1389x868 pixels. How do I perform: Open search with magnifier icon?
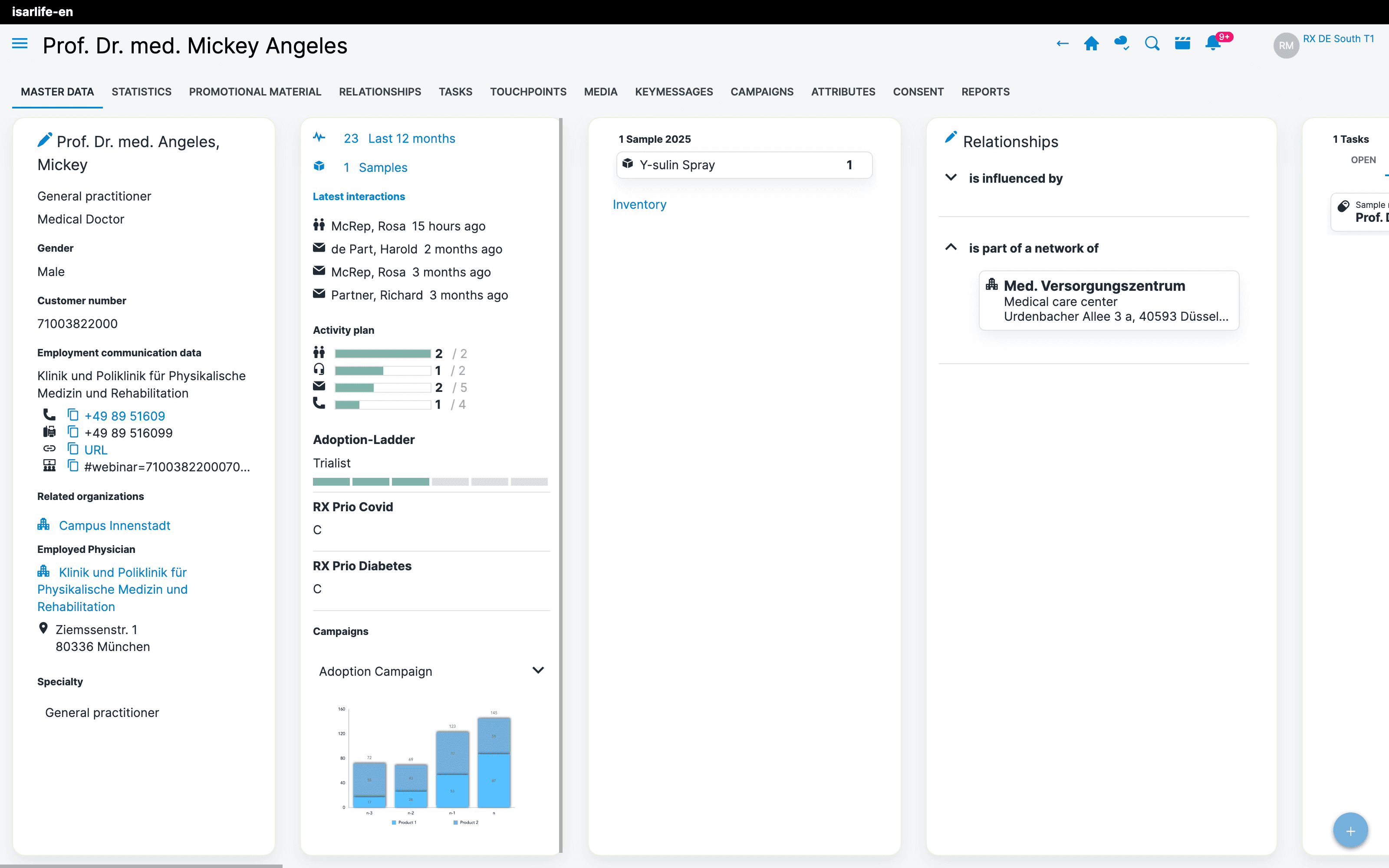pyautogui.click(x=1152, y=44)
